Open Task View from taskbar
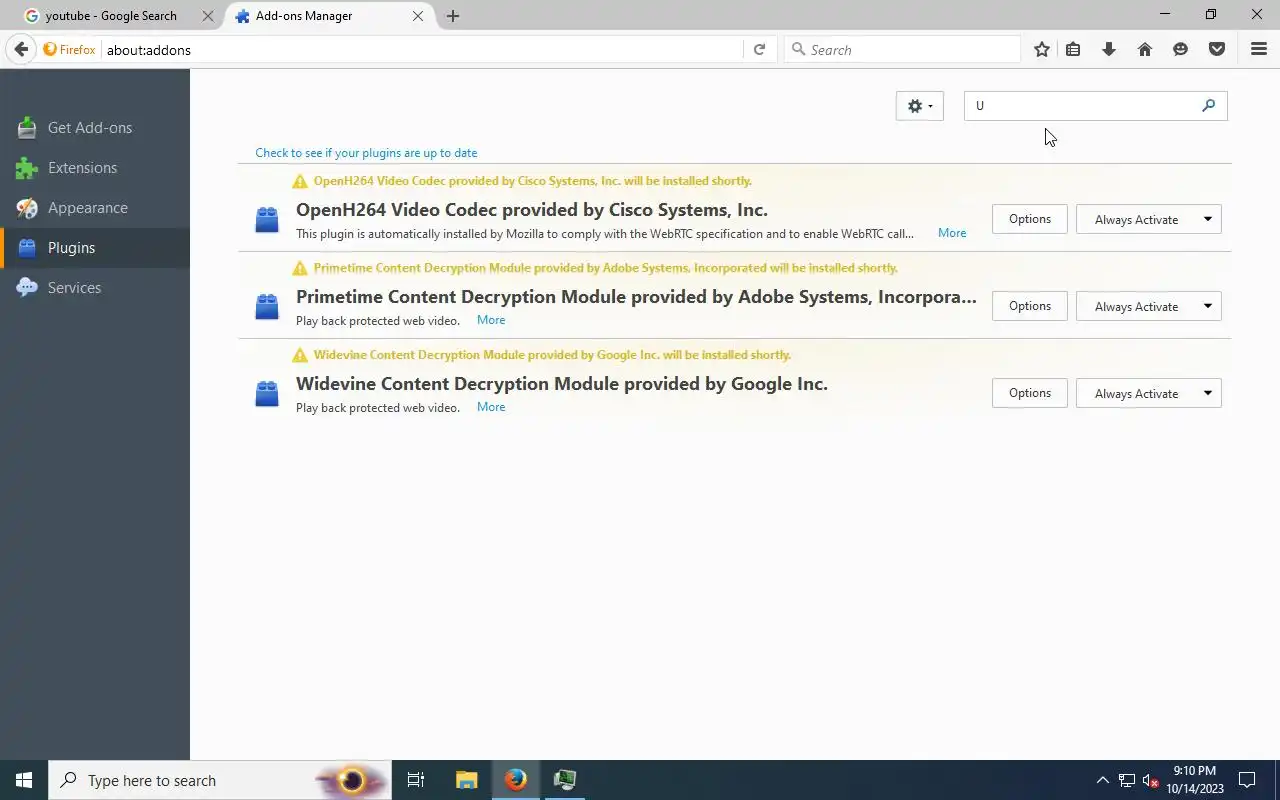 tap(416, 780)
